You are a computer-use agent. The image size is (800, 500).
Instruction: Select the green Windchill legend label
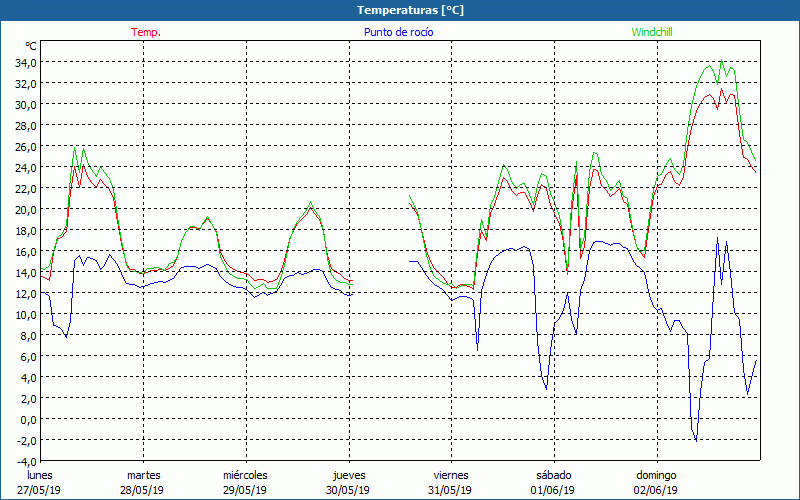coord(652,32)
